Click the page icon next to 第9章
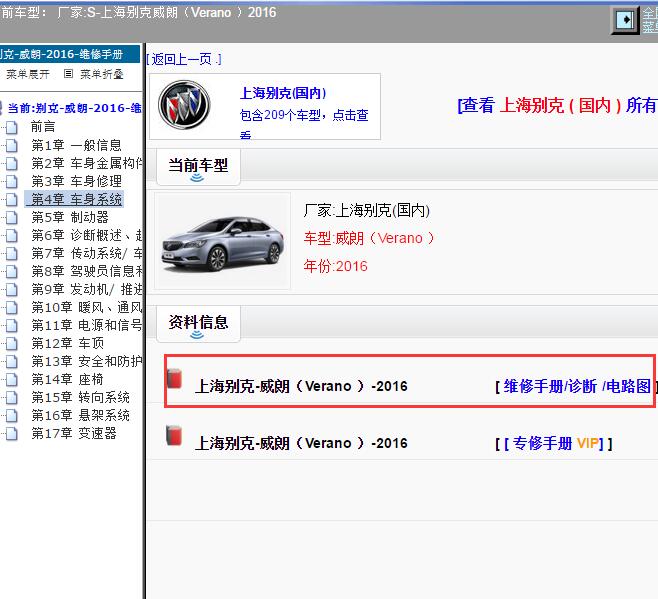This screenshot has height=599, width=658. 12,290
